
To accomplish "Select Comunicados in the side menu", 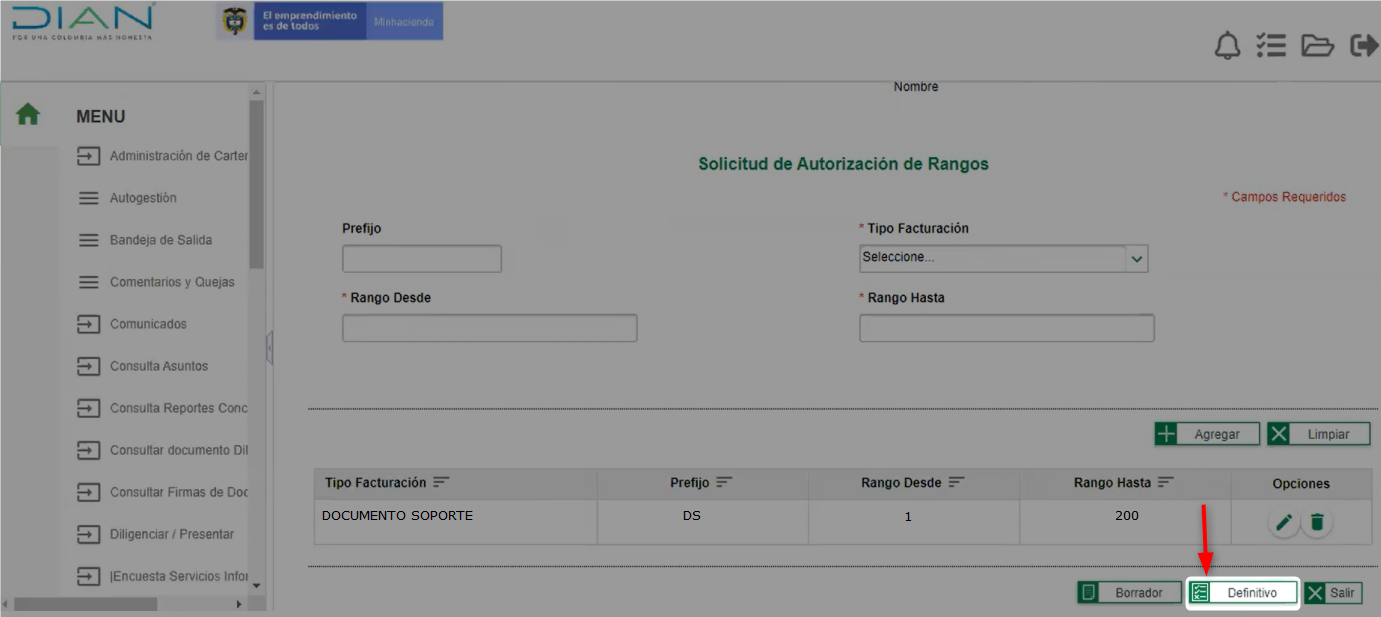I will pos(148,324).
